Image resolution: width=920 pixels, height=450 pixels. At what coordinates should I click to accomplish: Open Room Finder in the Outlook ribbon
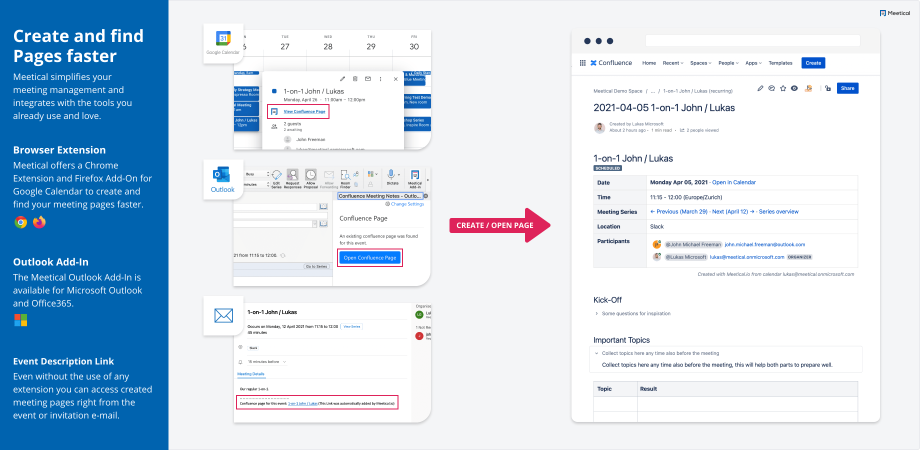point(346,178)
